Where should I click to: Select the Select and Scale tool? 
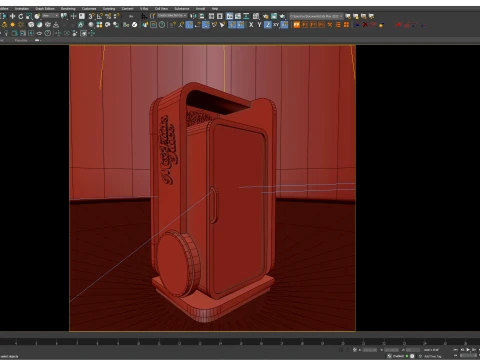pyautogui.click(x=29, y=16)
